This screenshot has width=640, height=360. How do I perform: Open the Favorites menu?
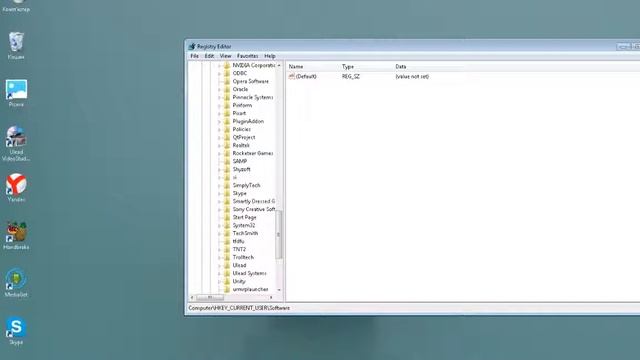pyautogui.click(x=247, y=56)
